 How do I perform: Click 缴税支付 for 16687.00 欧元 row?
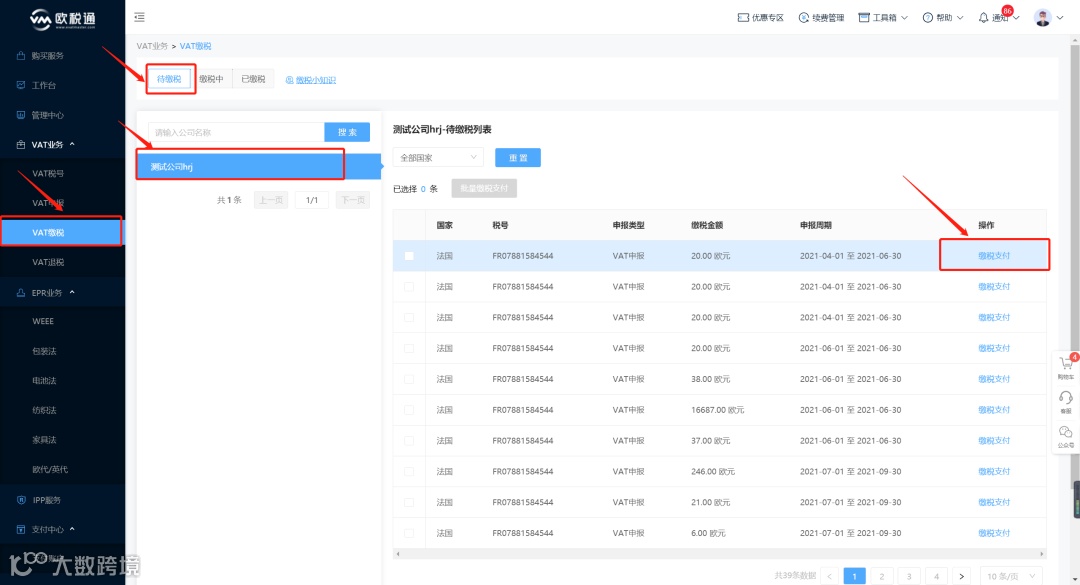pos(994,410)
